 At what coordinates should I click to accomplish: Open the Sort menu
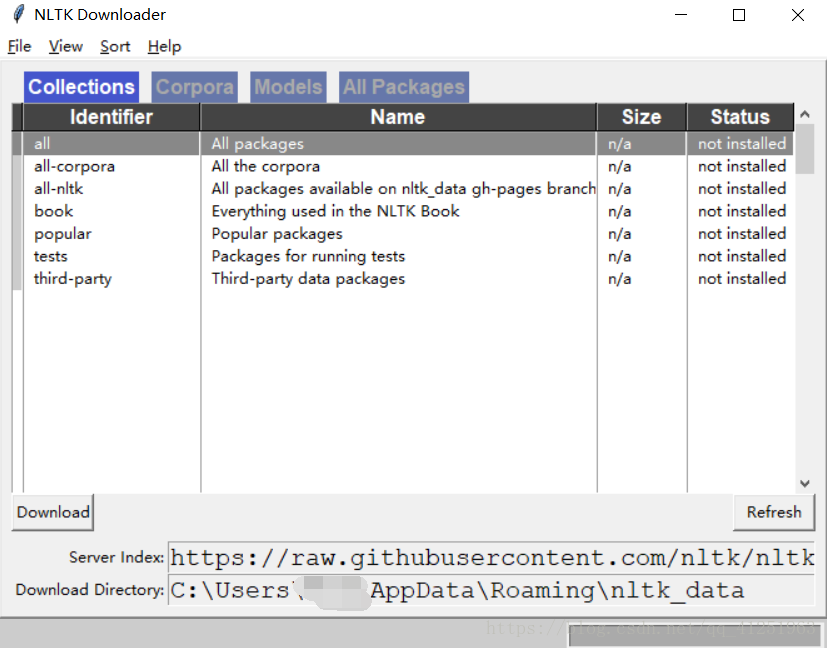tap(115, 46)
